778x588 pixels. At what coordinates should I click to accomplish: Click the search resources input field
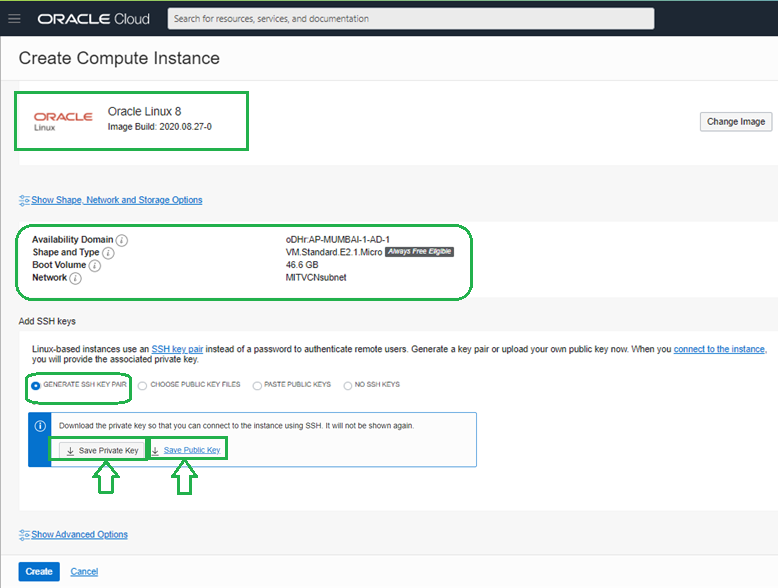click(x=411, y=19)
